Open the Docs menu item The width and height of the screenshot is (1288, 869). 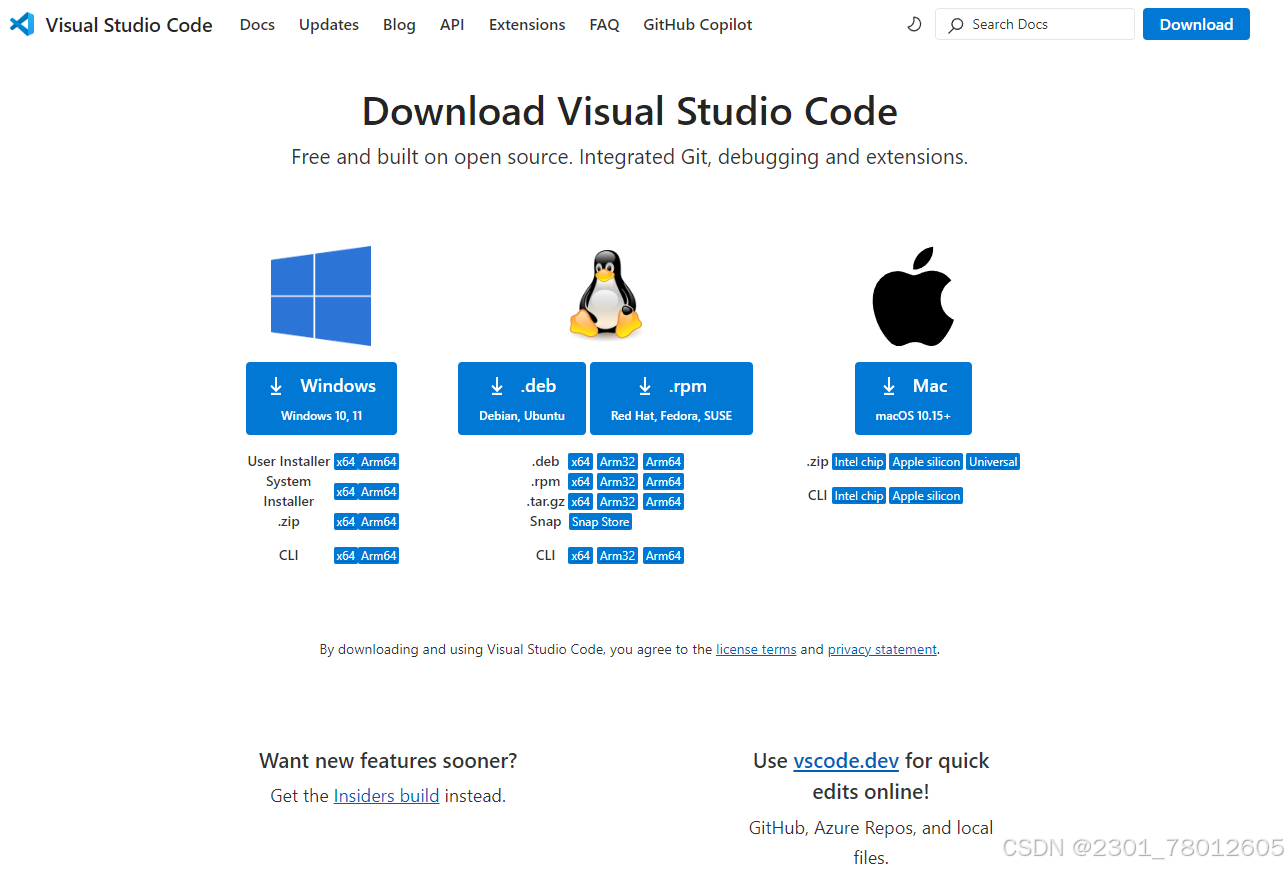click(x=257, y=24)
